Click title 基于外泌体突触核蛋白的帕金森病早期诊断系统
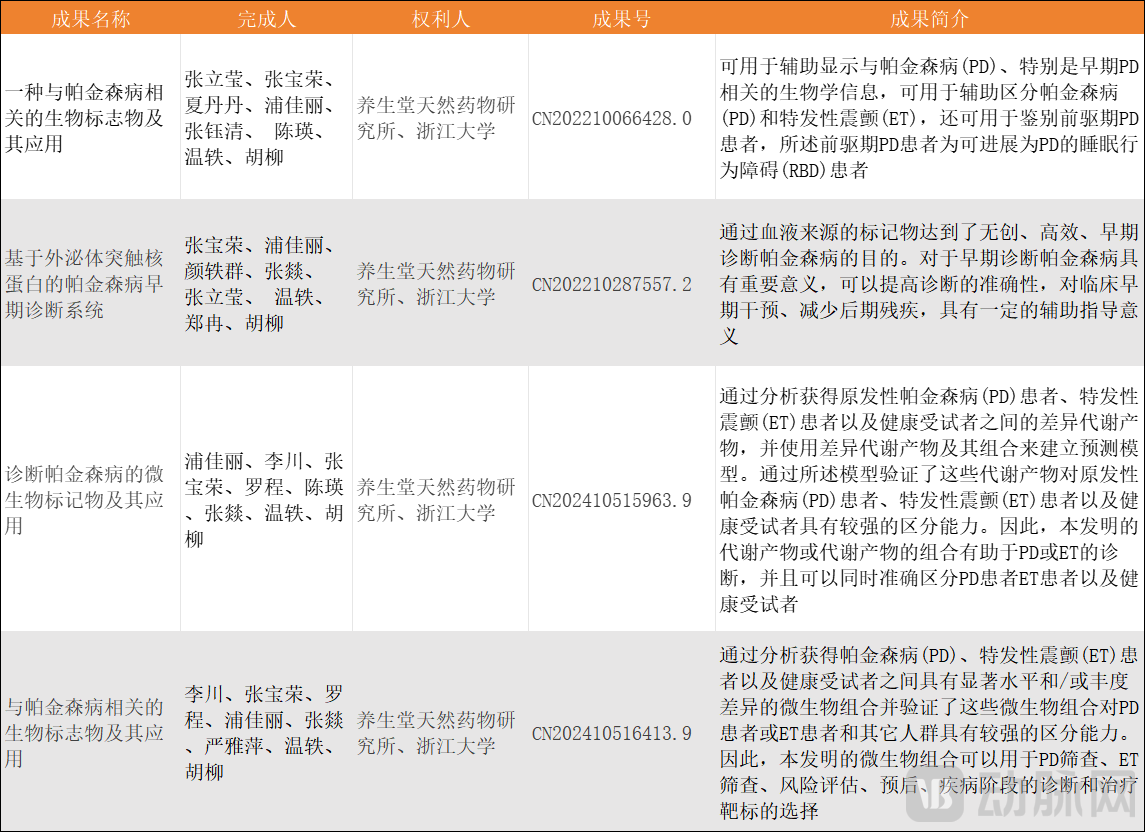The image size is (1145, 832). pyautogui.click(x=85, y=284)
